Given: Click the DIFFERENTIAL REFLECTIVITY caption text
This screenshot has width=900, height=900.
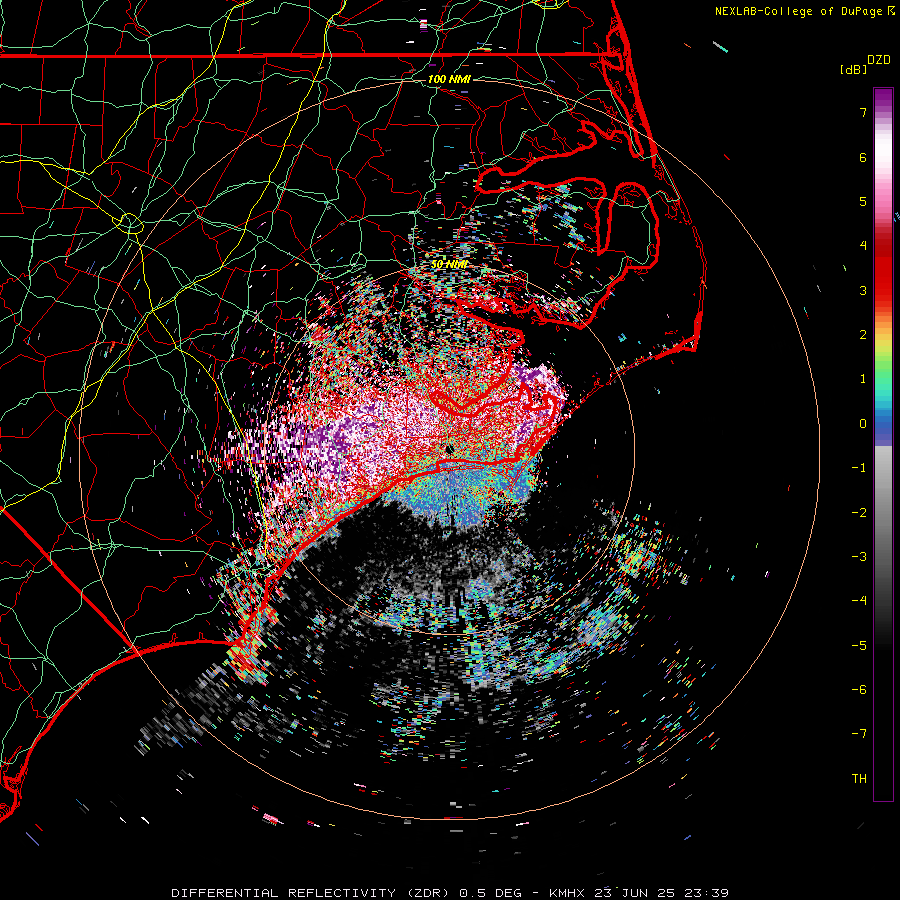Looking at the screenshot, I should tap(284, 893).
